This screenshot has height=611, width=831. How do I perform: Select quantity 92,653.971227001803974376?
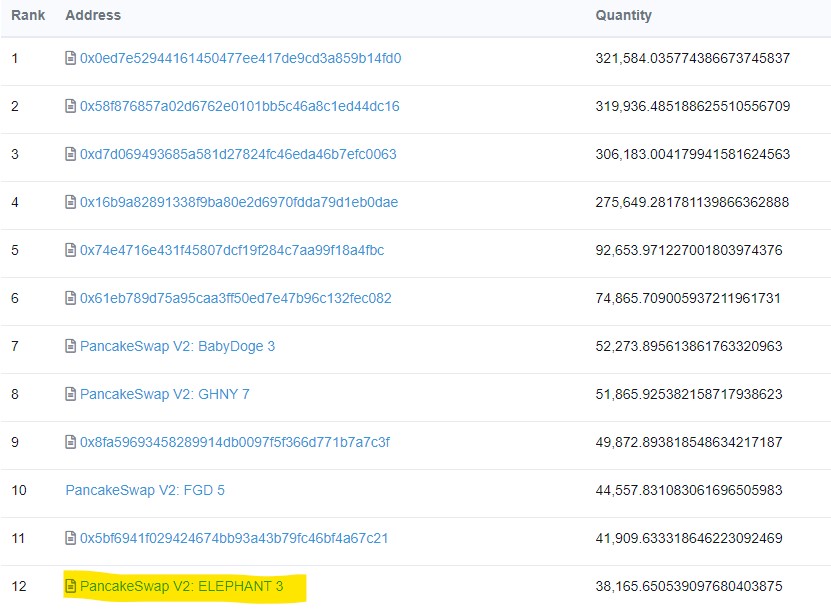(x=689, y=250)
